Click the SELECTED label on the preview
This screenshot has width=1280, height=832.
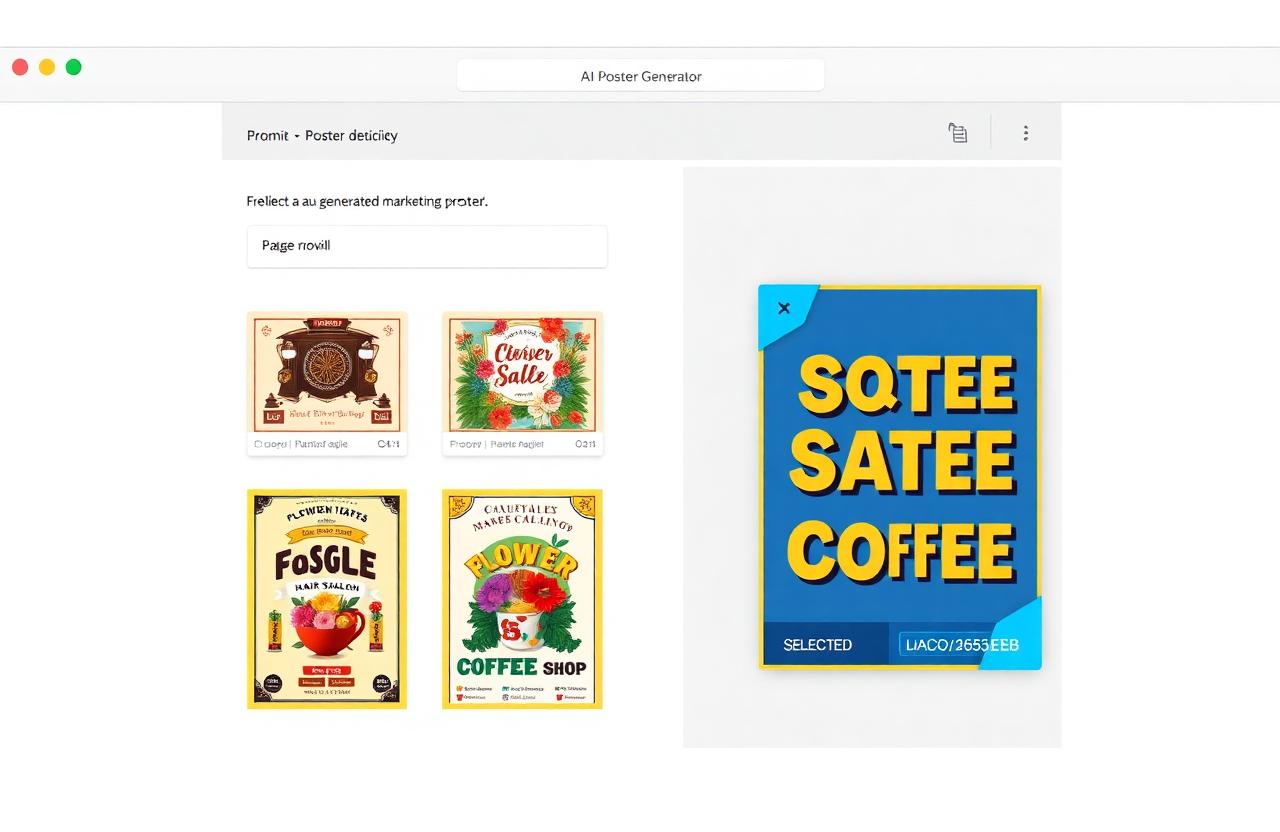click(x=817, y=645)
